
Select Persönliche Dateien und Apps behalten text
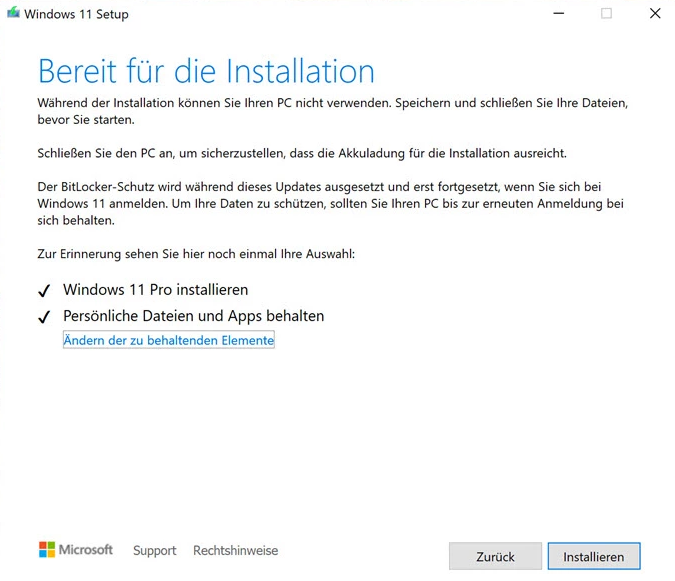tap(193, 316)
